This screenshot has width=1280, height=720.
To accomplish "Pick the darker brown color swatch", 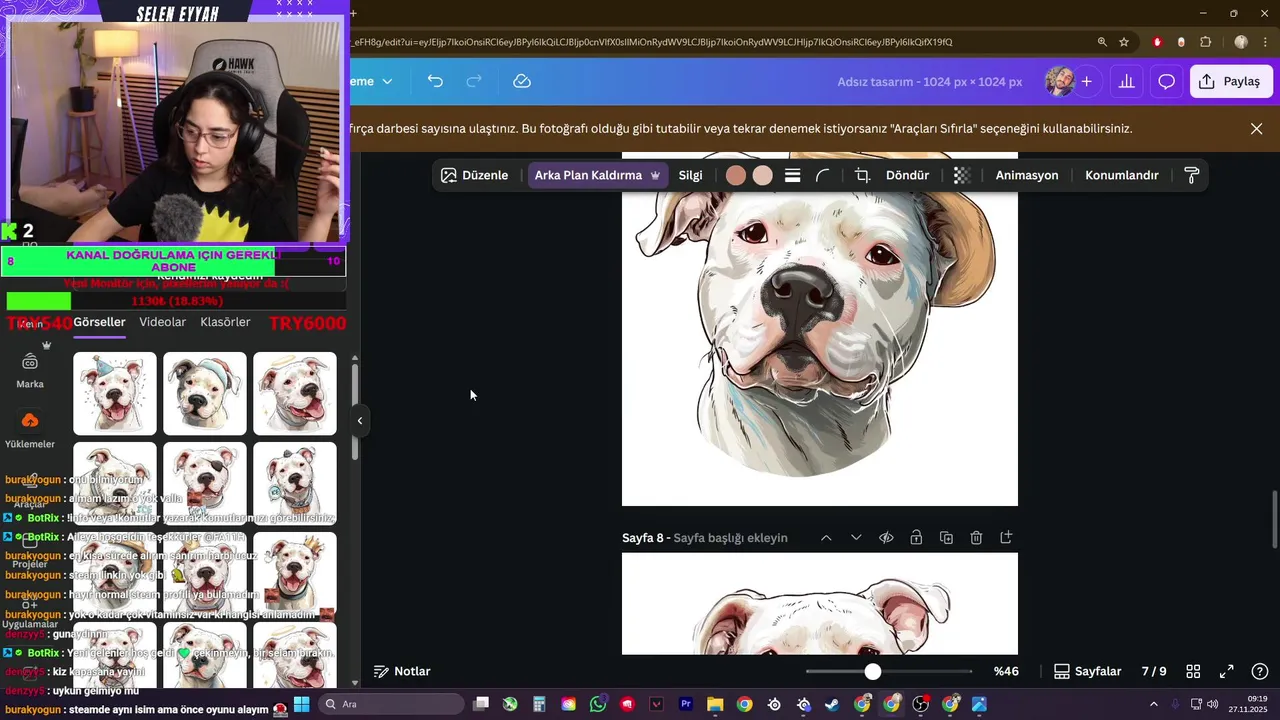I will pos(736,175).
